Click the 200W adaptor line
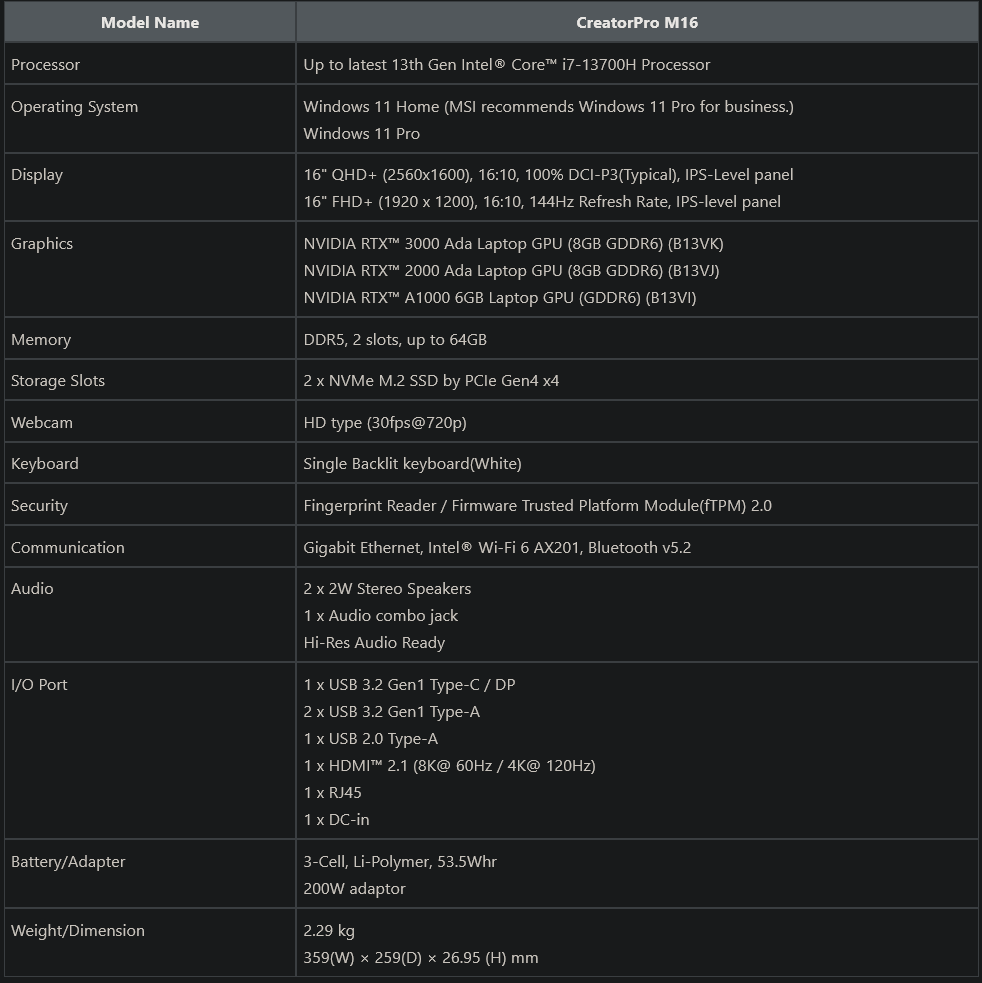This screenshot has width=982, height=983. 354,889
